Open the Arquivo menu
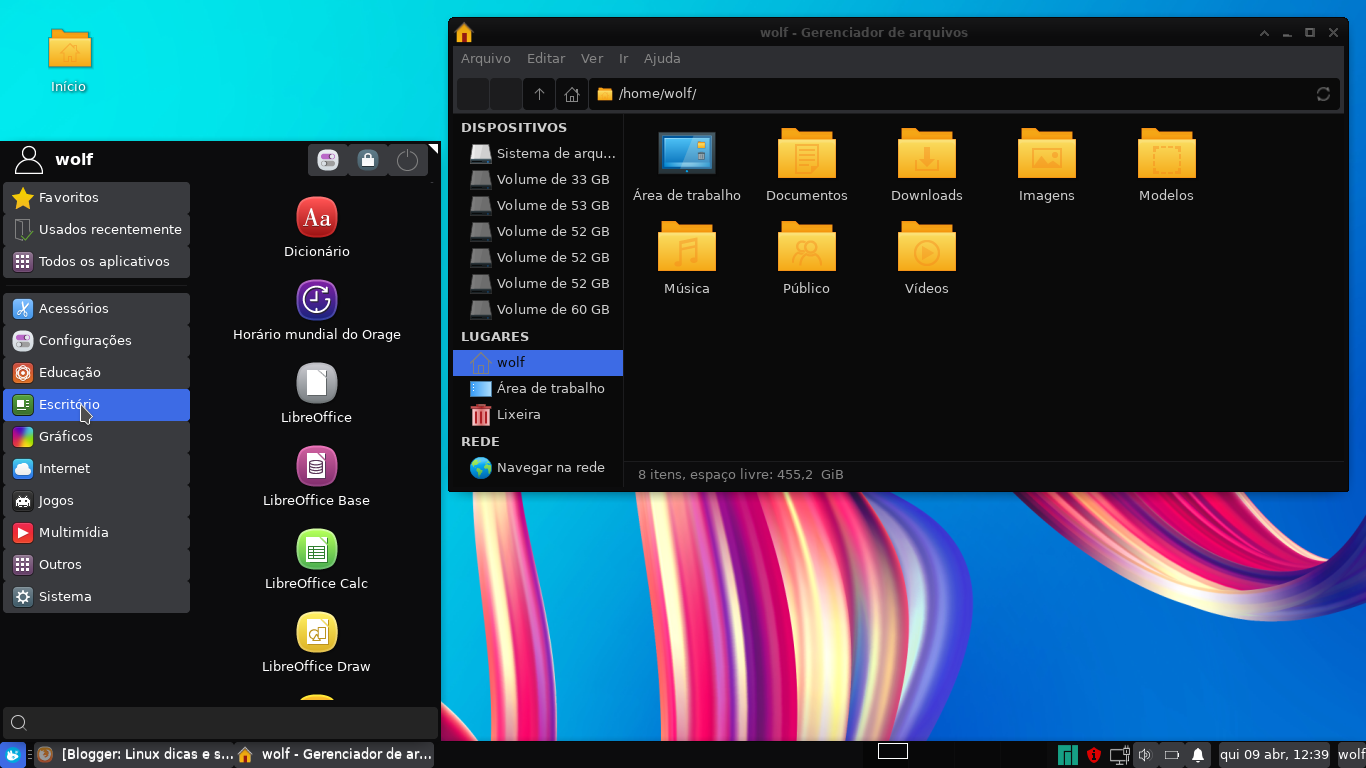Viewport: 1366px width, 768px height. pyautogui.click(x=486, y=58)
